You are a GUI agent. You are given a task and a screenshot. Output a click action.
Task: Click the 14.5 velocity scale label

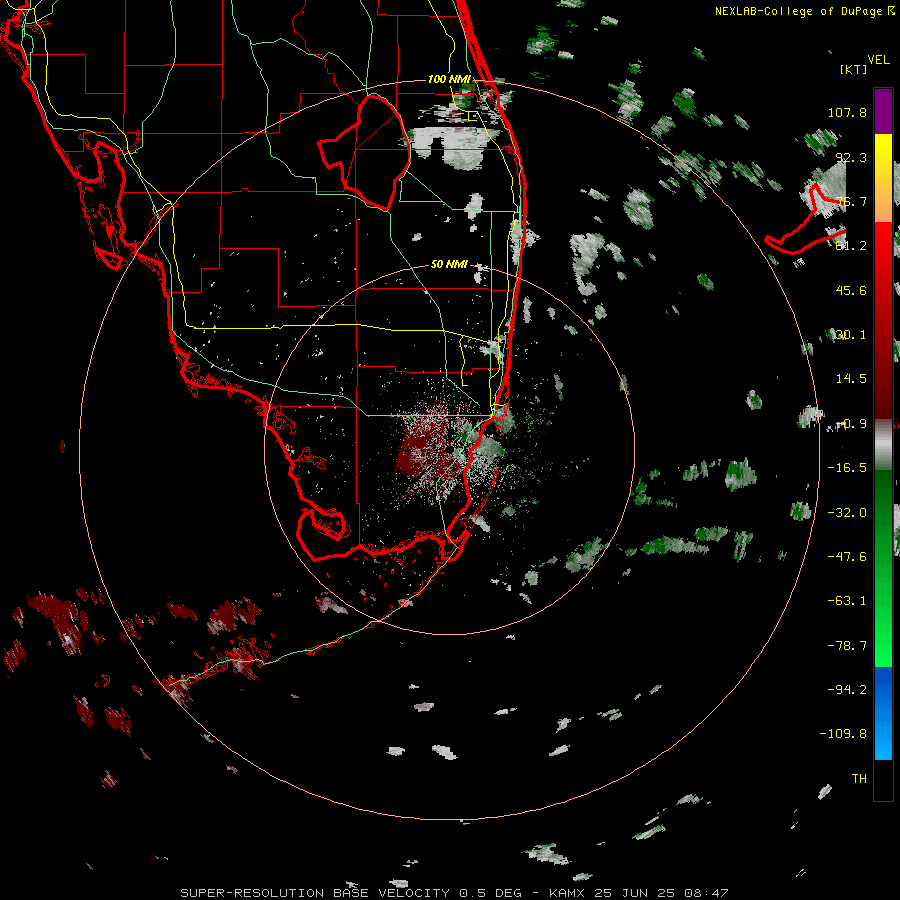click(851, 379)
